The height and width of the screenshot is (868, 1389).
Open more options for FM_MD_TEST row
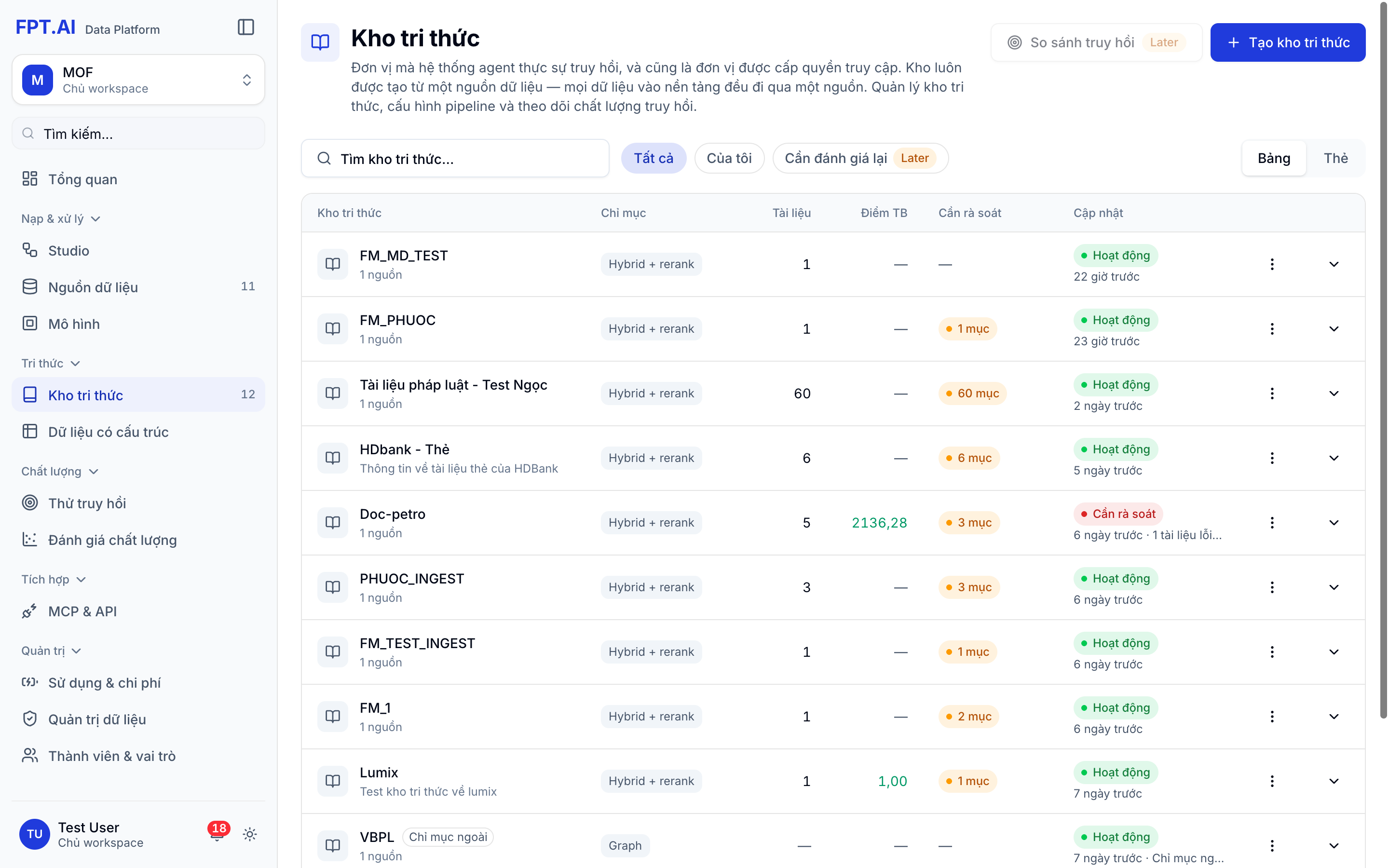[x=1272, y=264]
